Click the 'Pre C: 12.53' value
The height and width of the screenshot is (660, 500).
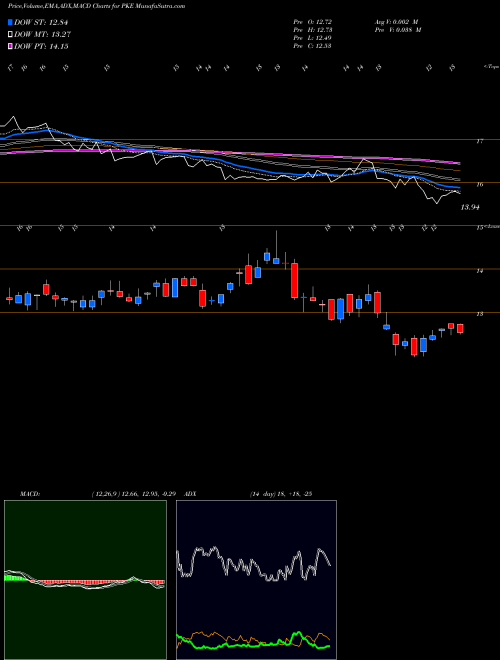(x=313, y=46)
